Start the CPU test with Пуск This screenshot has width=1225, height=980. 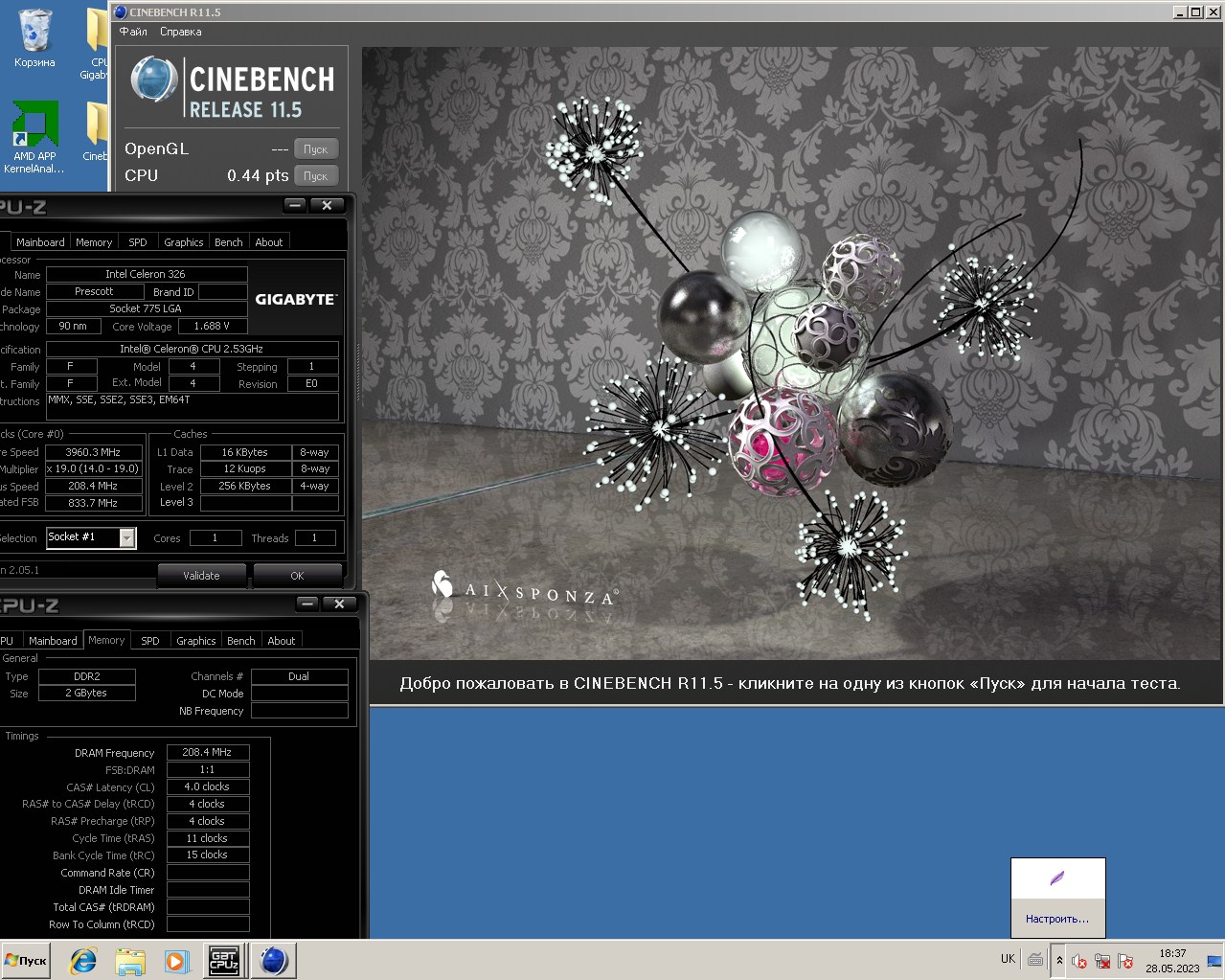click(316, 176)
